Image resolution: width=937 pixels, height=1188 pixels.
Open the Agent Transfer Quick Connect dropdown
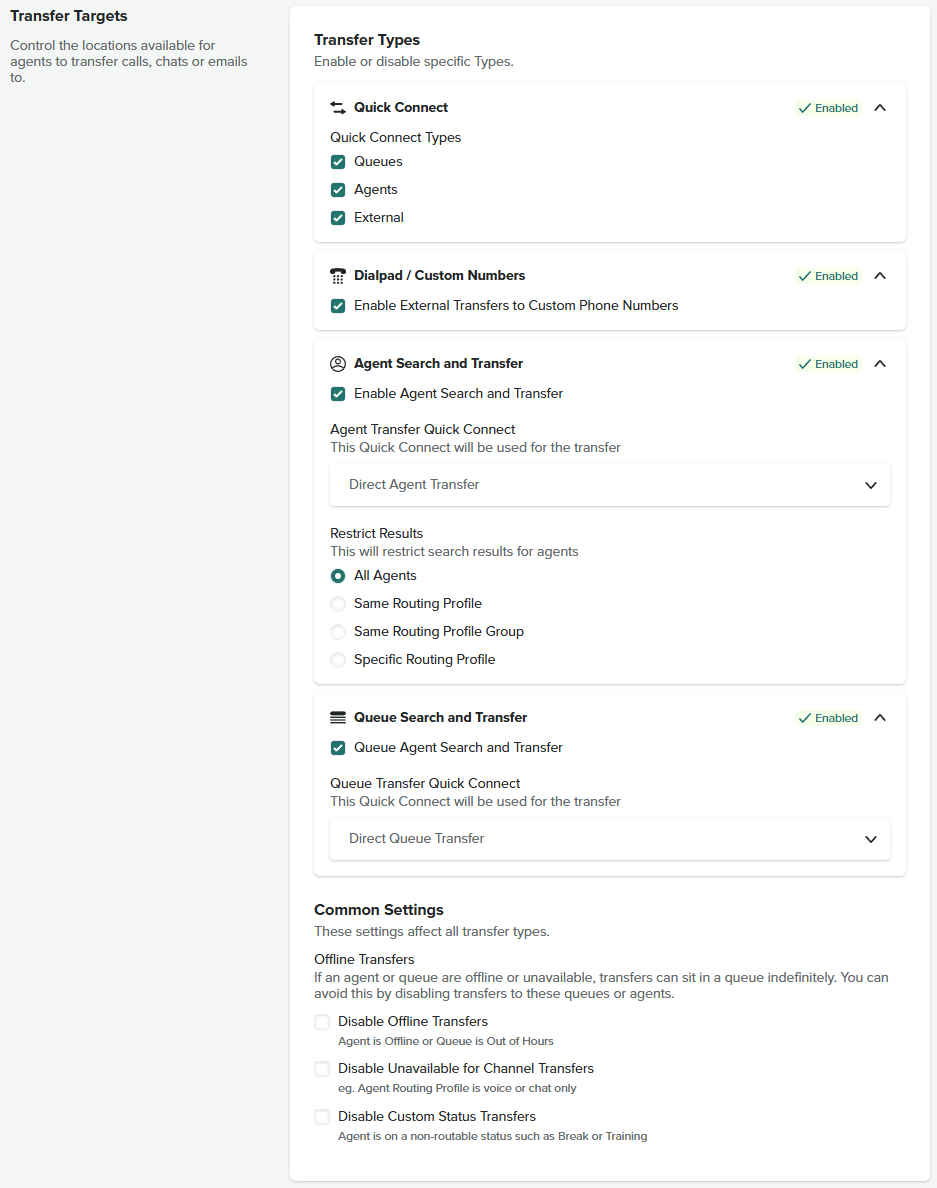(x=609, y=485)
